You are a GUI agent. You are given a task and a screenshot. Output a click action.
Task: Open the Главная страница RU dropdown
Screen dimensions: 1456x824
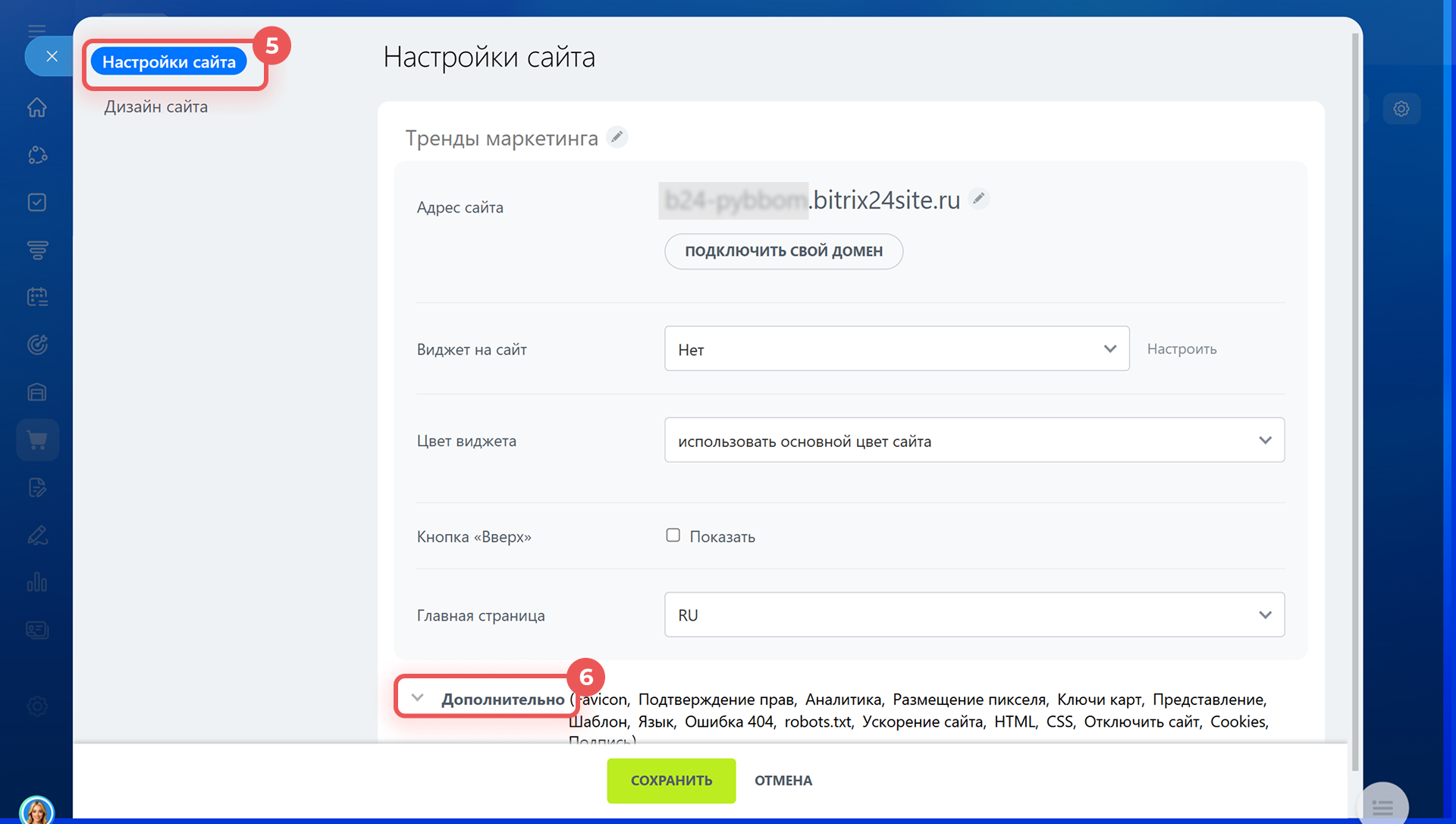974,615
